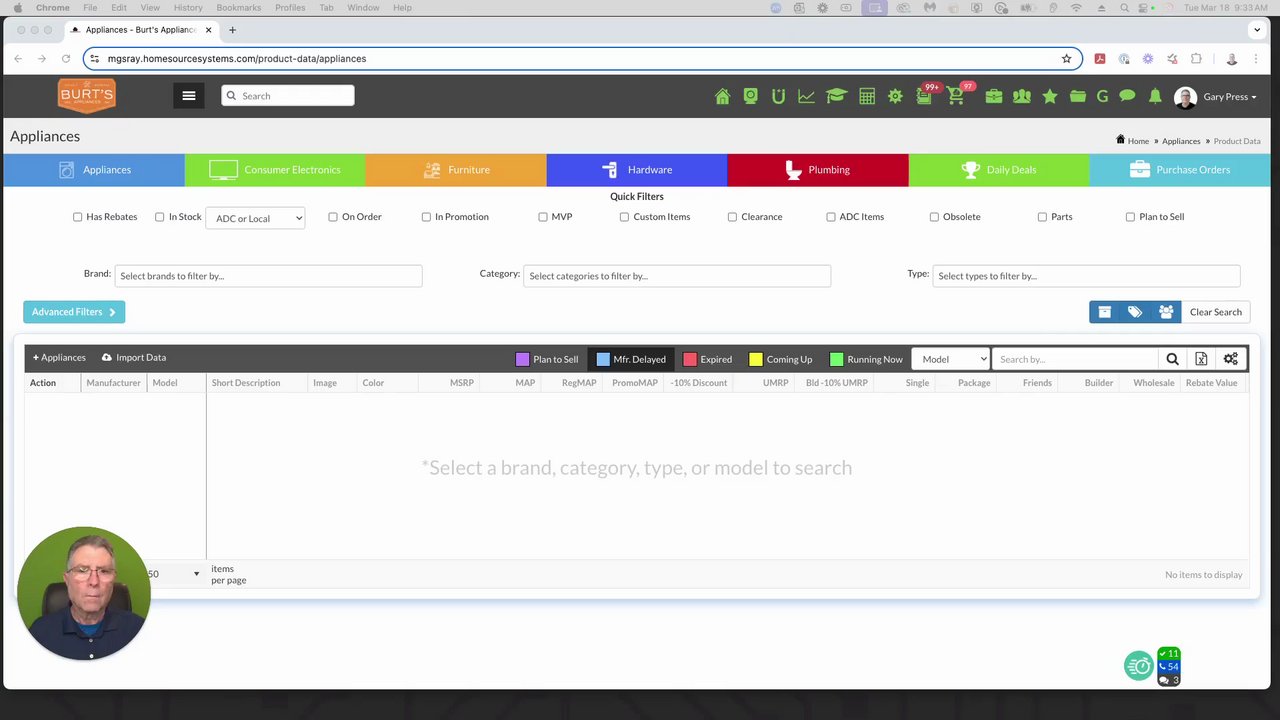The image size is (1280, 720).
Task: Click the Import Data button
Action: coord(134,358)
